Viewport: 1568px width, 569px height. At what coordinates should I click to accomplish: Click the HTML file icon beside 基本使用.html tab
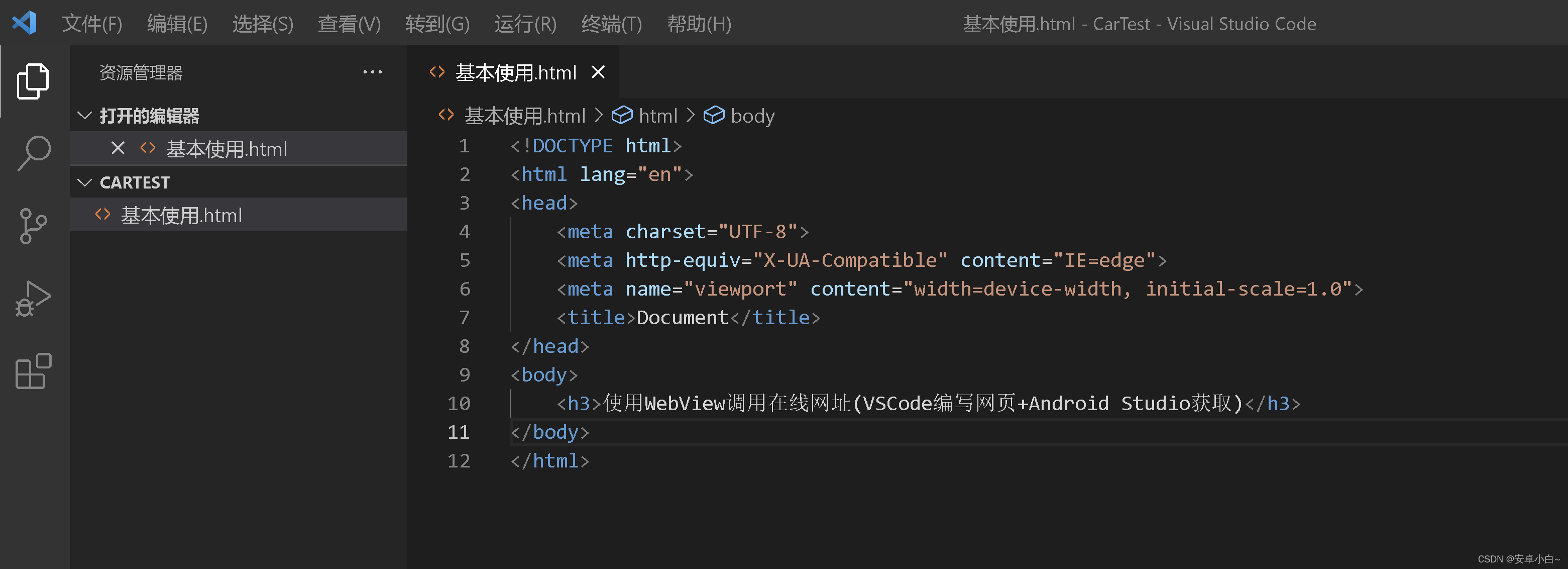click(436, 72)
